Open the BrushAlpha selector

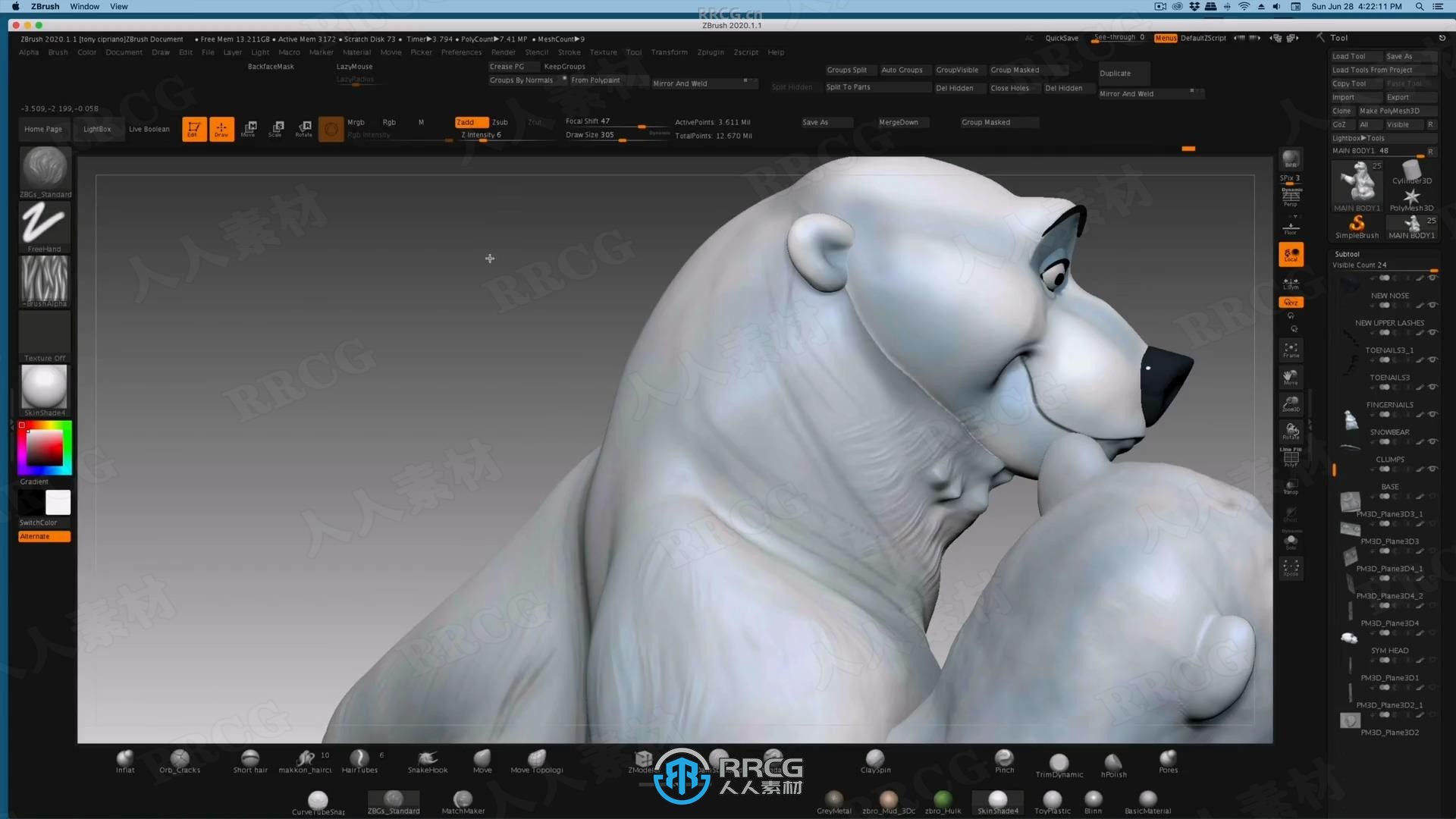click(45, 281)
